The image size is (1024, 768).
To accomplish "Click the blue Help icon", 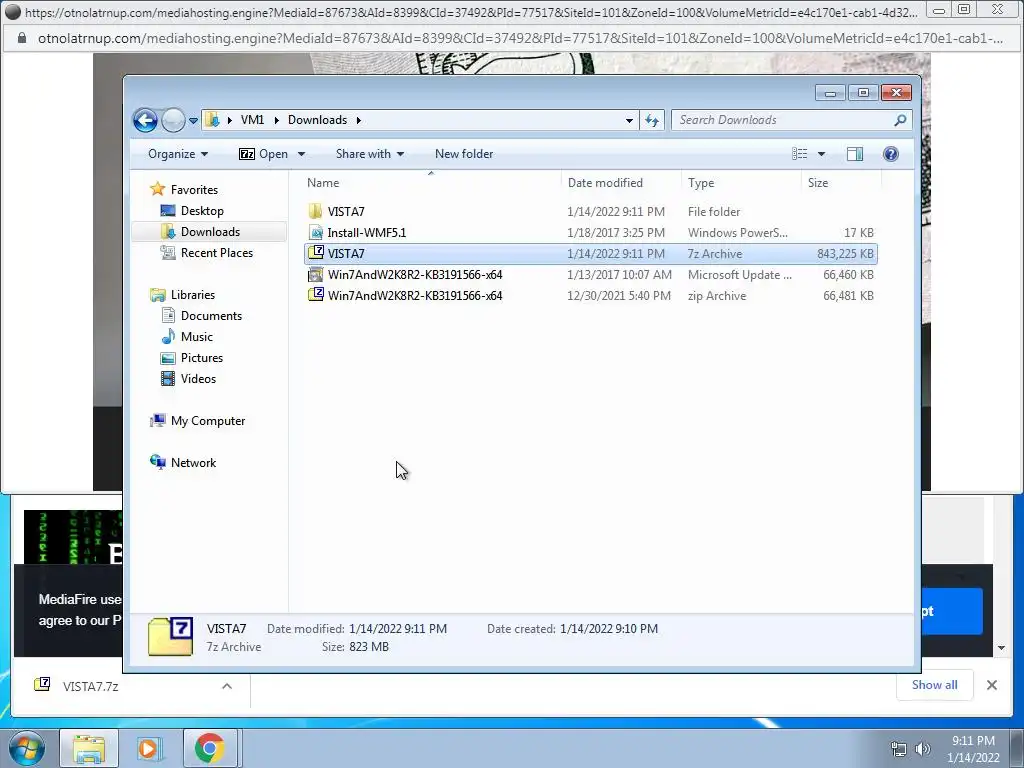I will [x=891, y=154].
